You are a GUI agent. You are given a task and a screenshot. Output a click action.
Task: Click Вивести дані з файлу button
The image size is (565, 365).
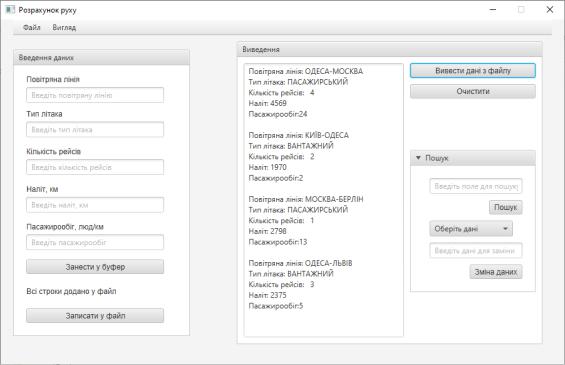click(473, 71)
